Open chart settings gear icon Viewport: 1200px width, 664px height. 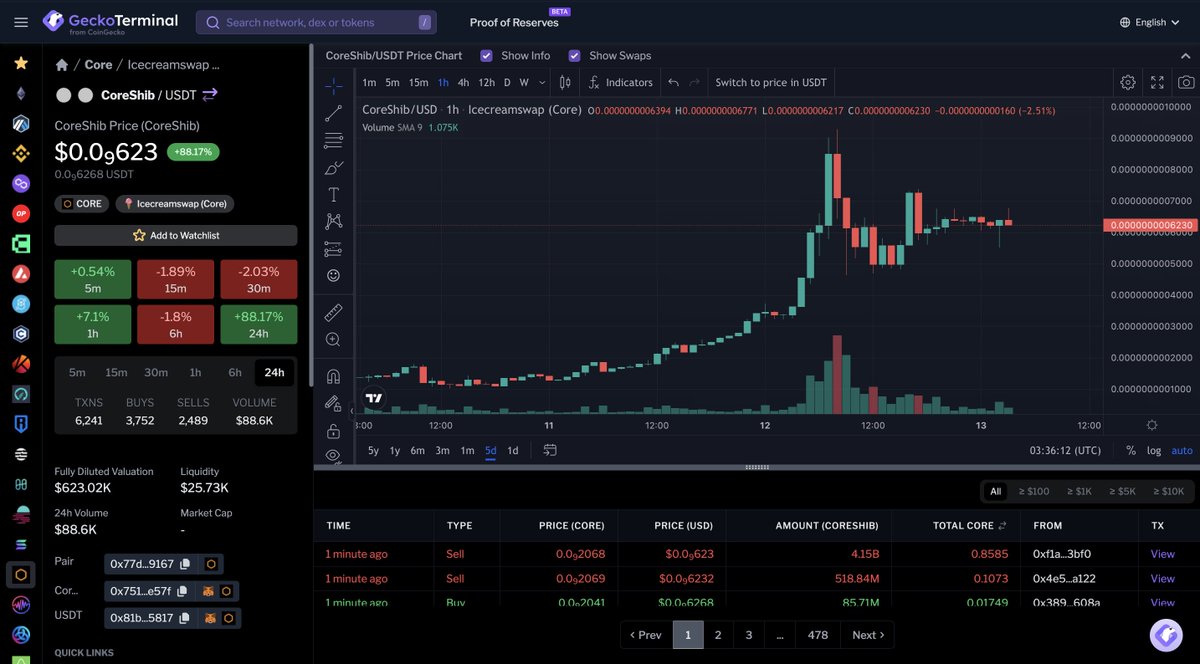(x=1128, y=82)
